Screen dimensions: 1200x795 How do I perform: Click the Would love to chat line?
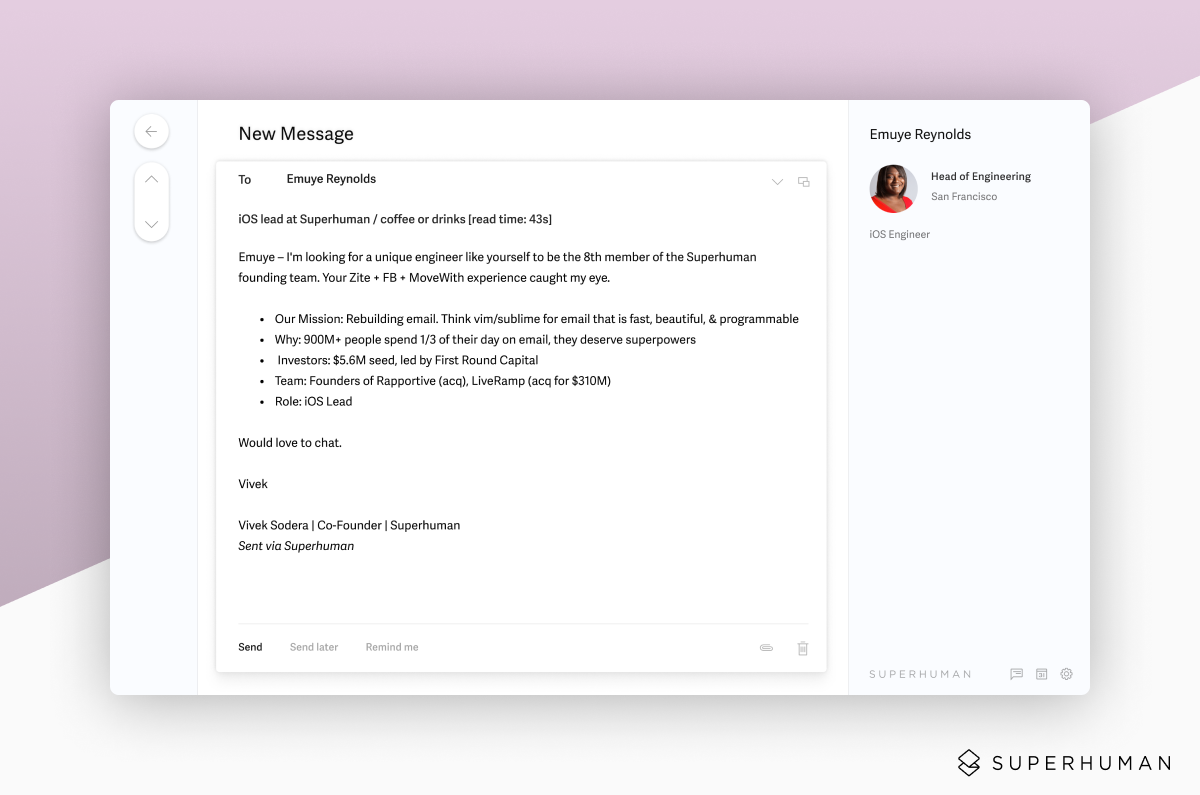(290, 442)
